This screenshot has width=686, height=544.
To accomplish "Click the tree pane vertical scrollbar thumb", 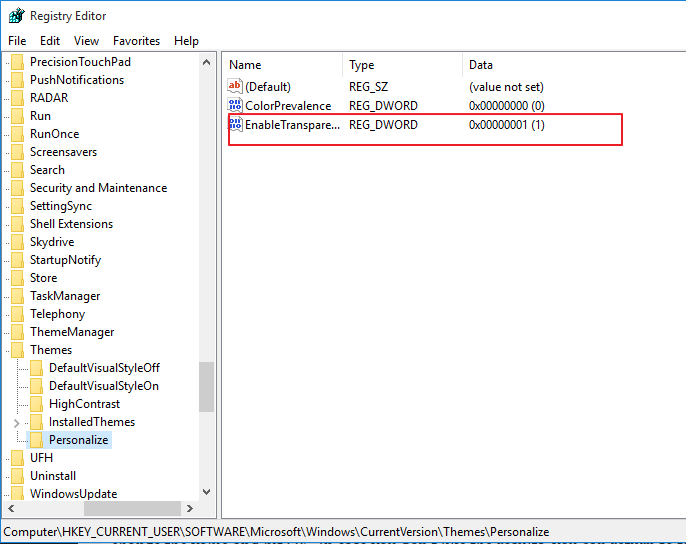I will (206, 387).
